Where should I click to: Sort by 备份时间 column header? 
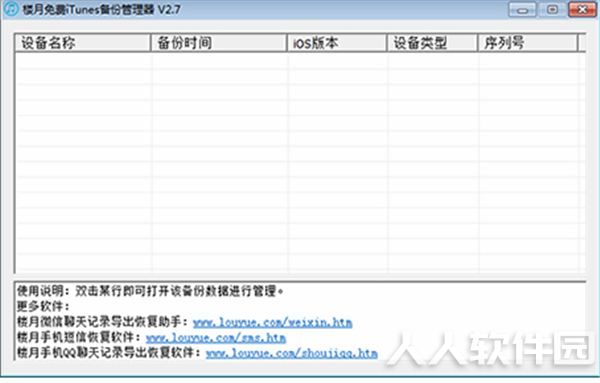pyautogui.click(x=218, y=43)
